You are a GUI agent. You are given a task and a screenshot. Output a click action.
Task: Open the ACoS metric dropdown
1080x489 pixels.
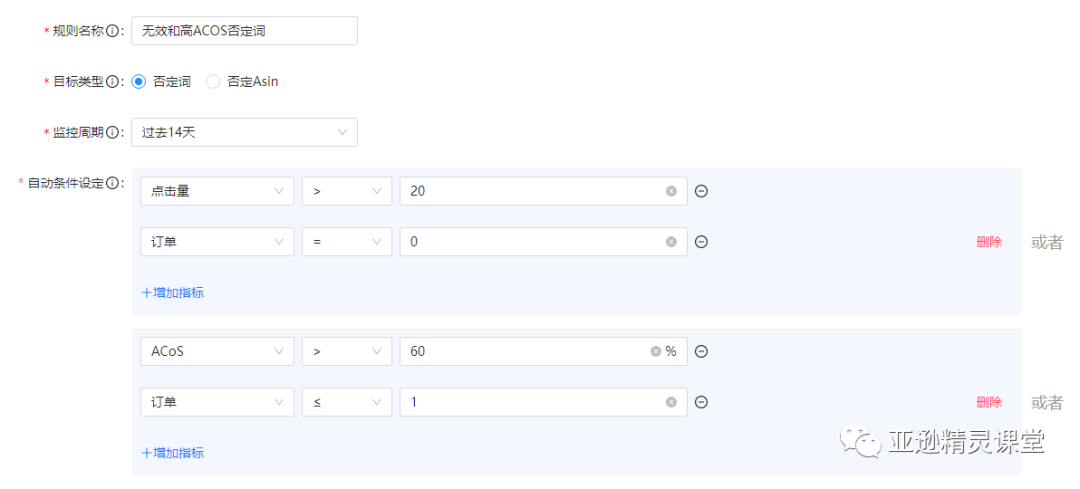(x=217, y=351)
